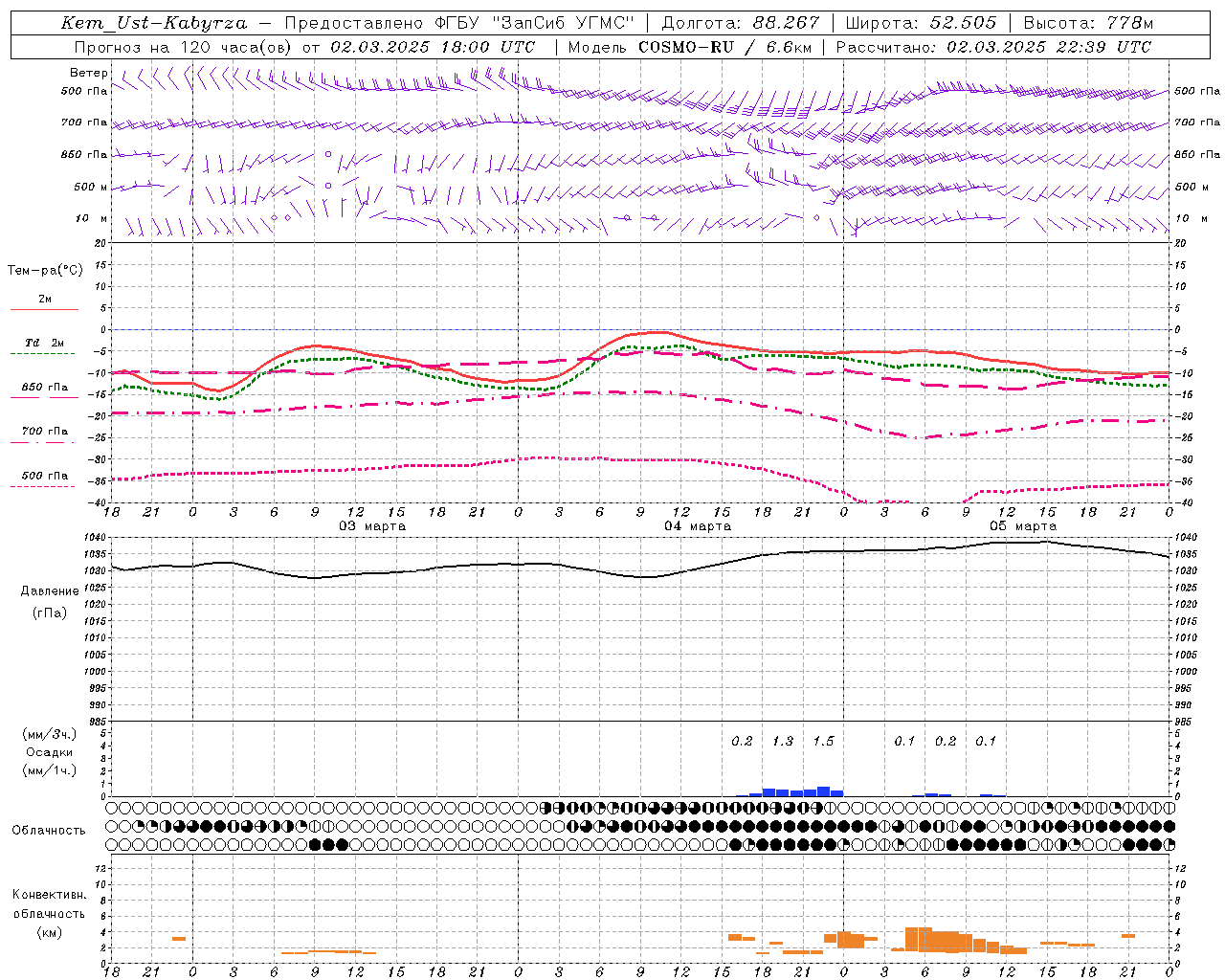The height and width of the screenshot is (980, 1225).
Task: Click the '500 м' wind level label on left
Action: pyautogui.click(x=92, y=187)
